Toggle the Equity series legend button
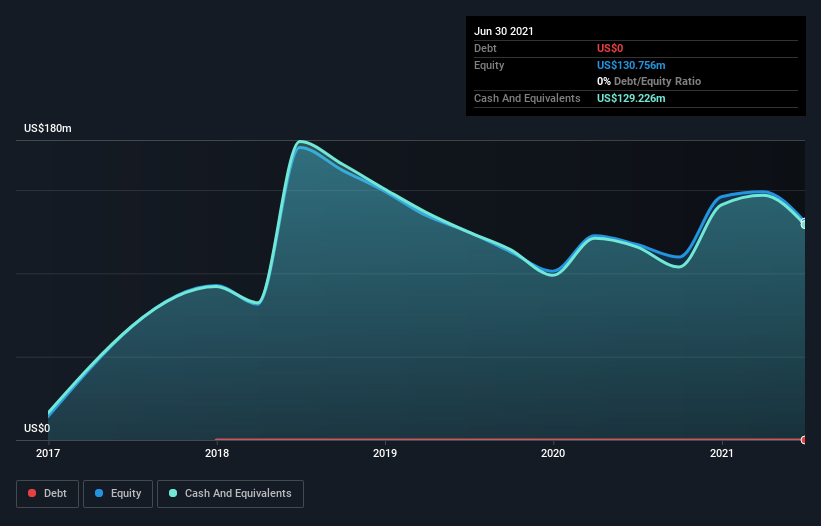821x526 pixels. click(x=118, y=494)
